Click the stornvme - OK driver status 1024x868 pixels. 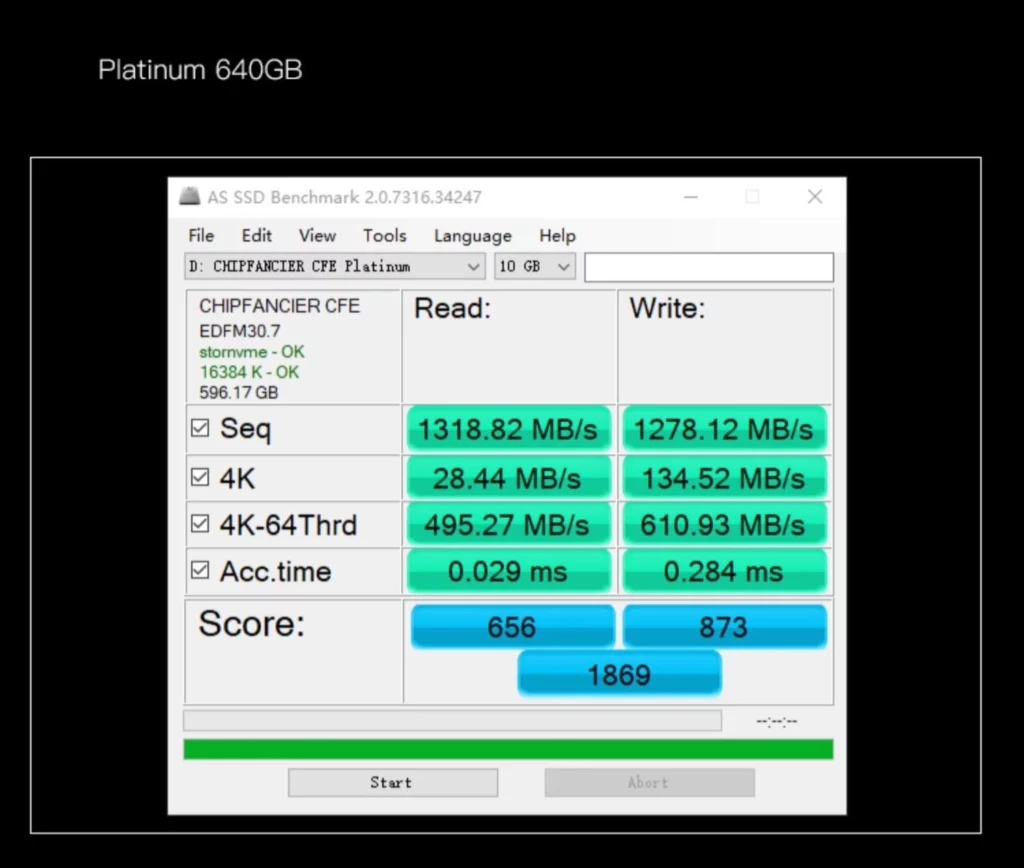coord(252,352)
